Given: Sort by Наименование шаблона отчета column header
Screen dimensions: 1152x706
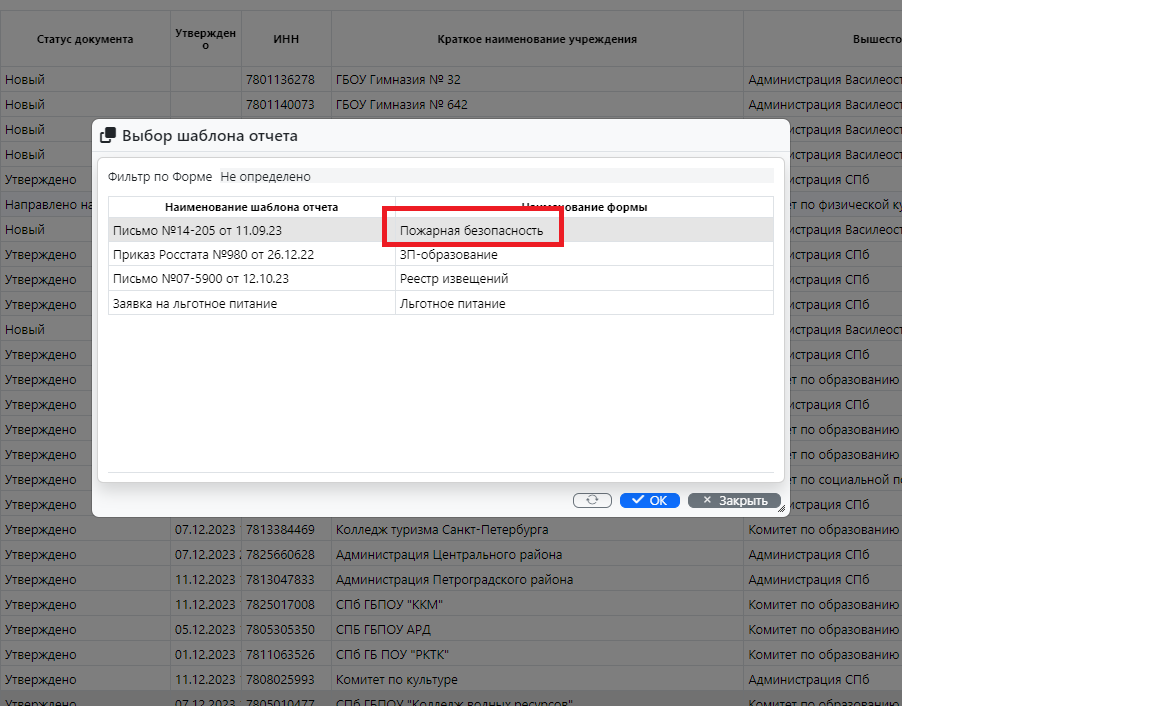Looking at the screenshot, I should [251, 207].
